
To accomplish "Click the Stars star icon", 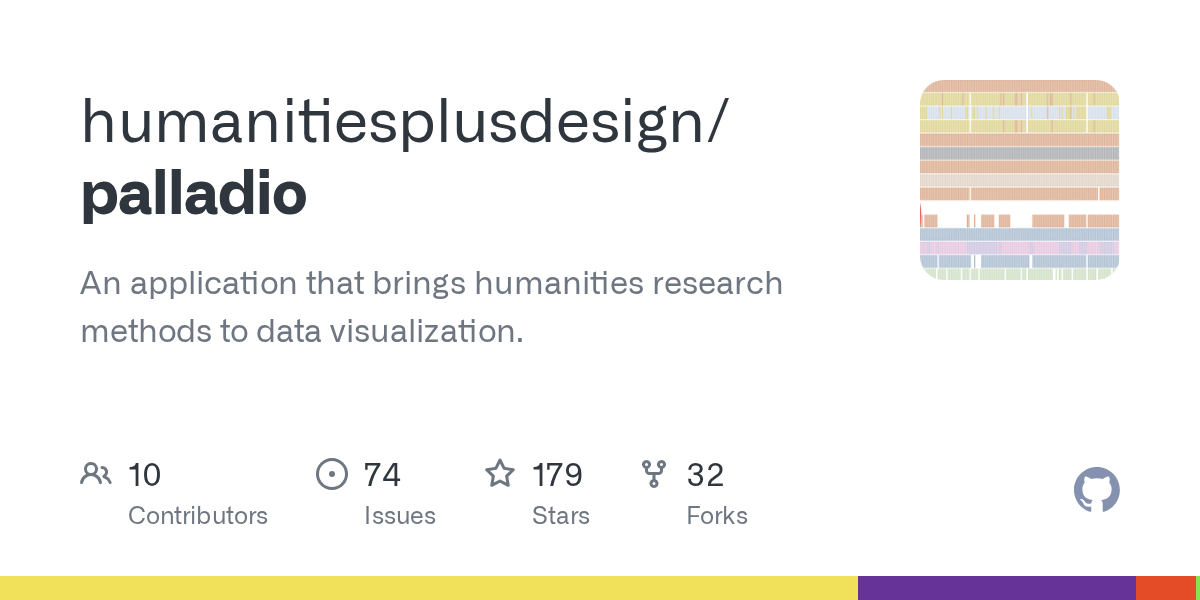I will click(500, 473).
